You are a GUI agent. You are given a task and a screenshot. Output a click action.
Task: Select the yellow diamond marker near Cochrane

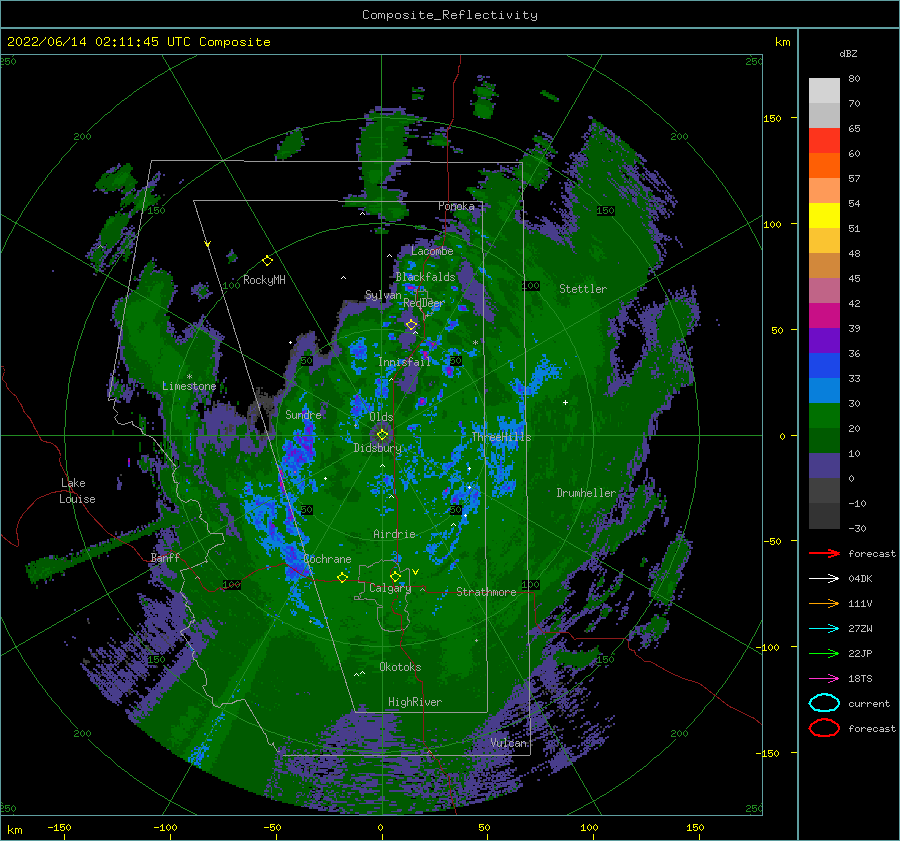342,577
